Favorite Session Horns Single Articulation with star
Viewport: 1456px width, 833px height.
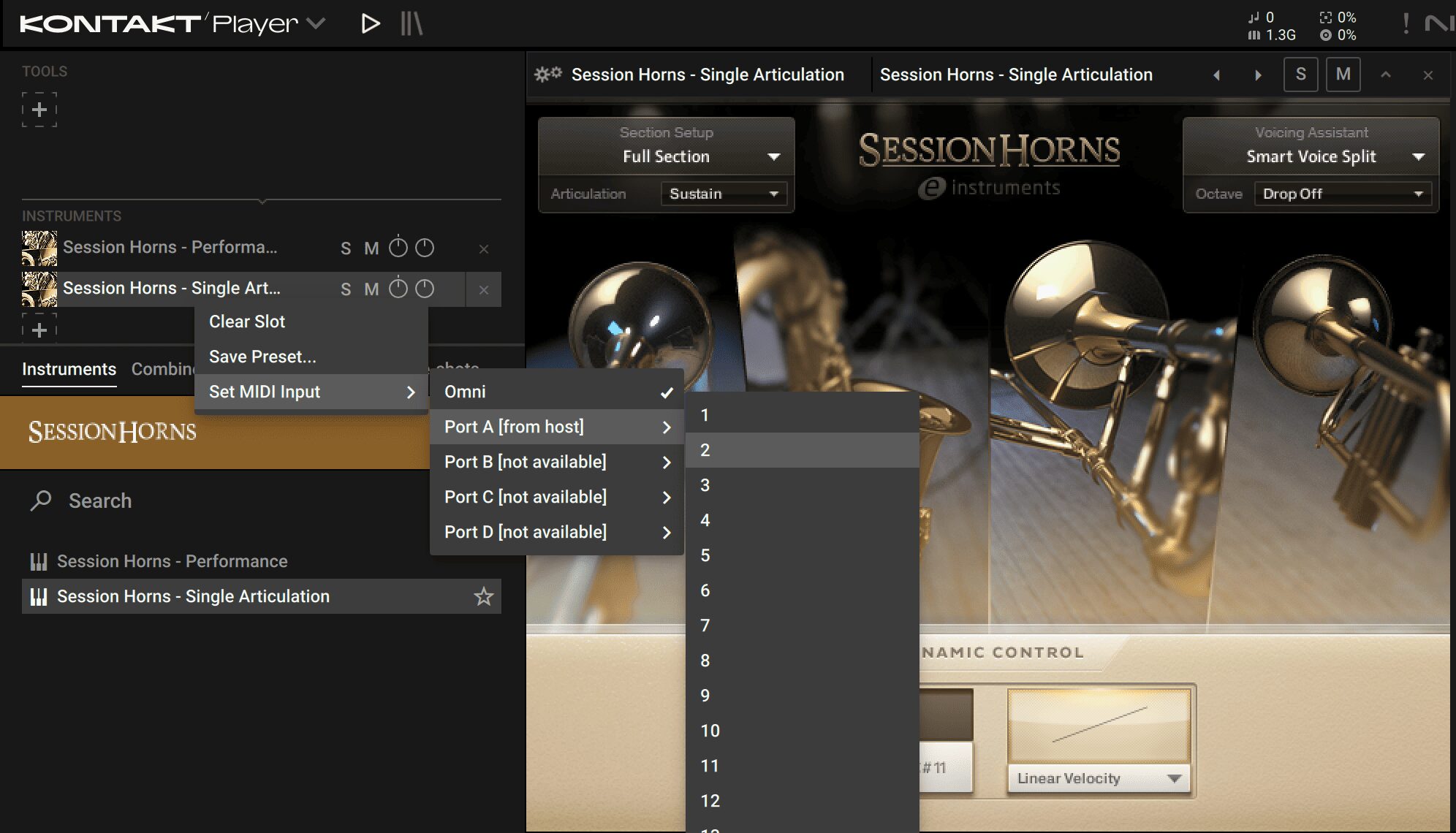tap(483, 596)
